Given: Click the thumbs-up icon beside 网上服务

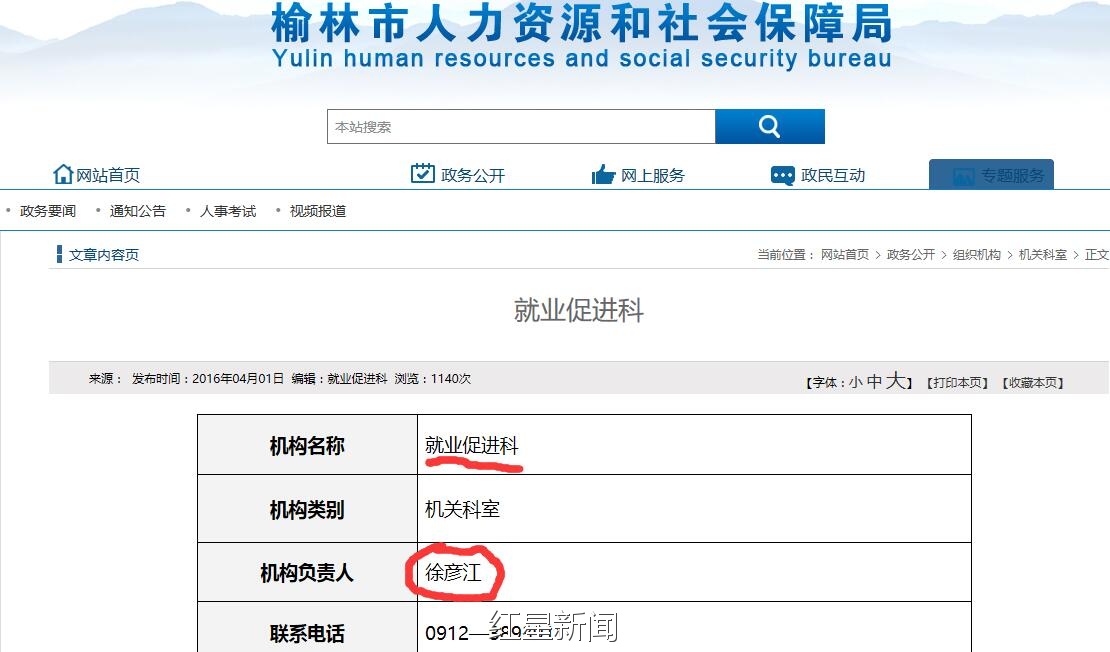Looking at the screenshot, I should 603,175.
